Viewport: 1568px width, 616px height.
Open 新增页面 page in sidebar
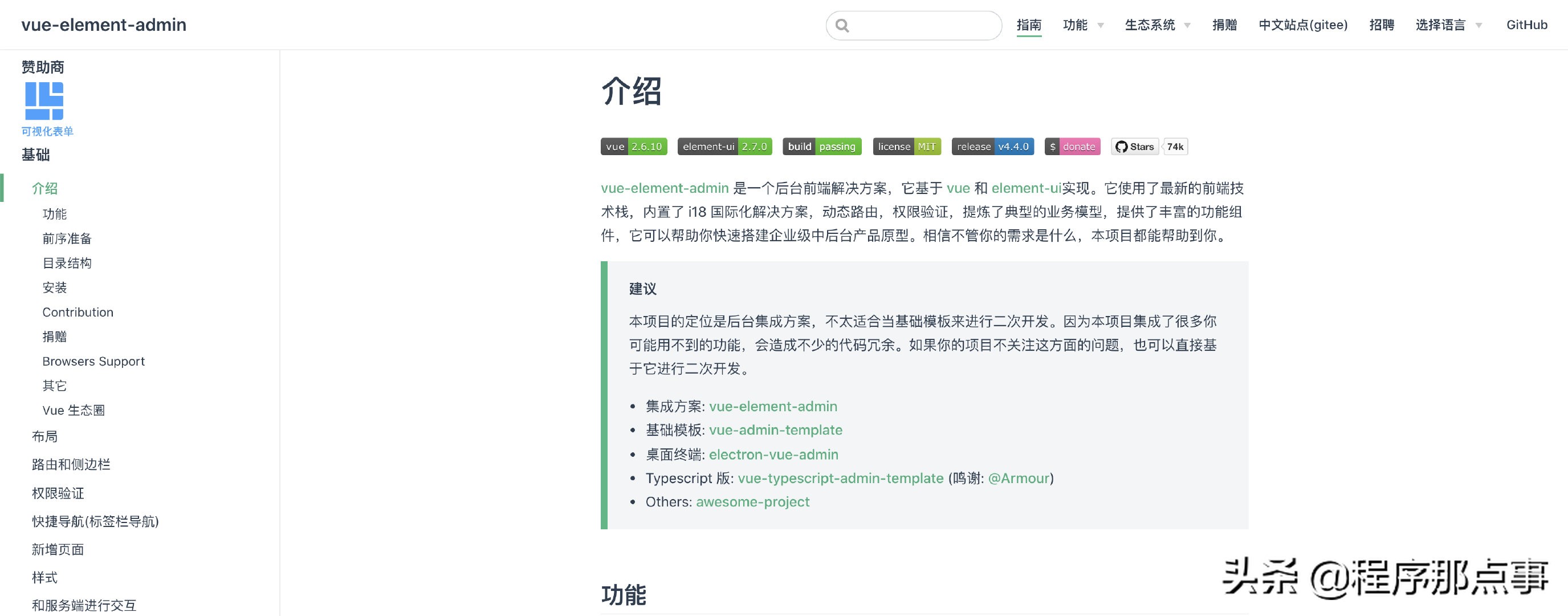click(58, 549)
